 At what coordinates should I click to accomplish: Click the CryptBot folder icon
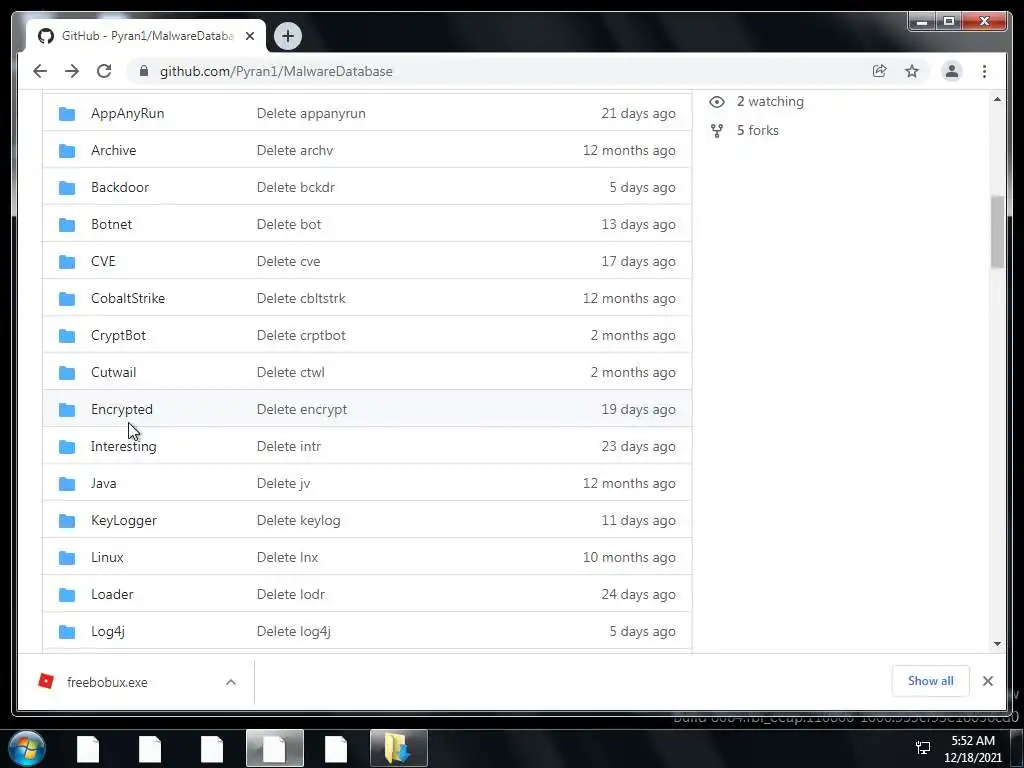67,336
